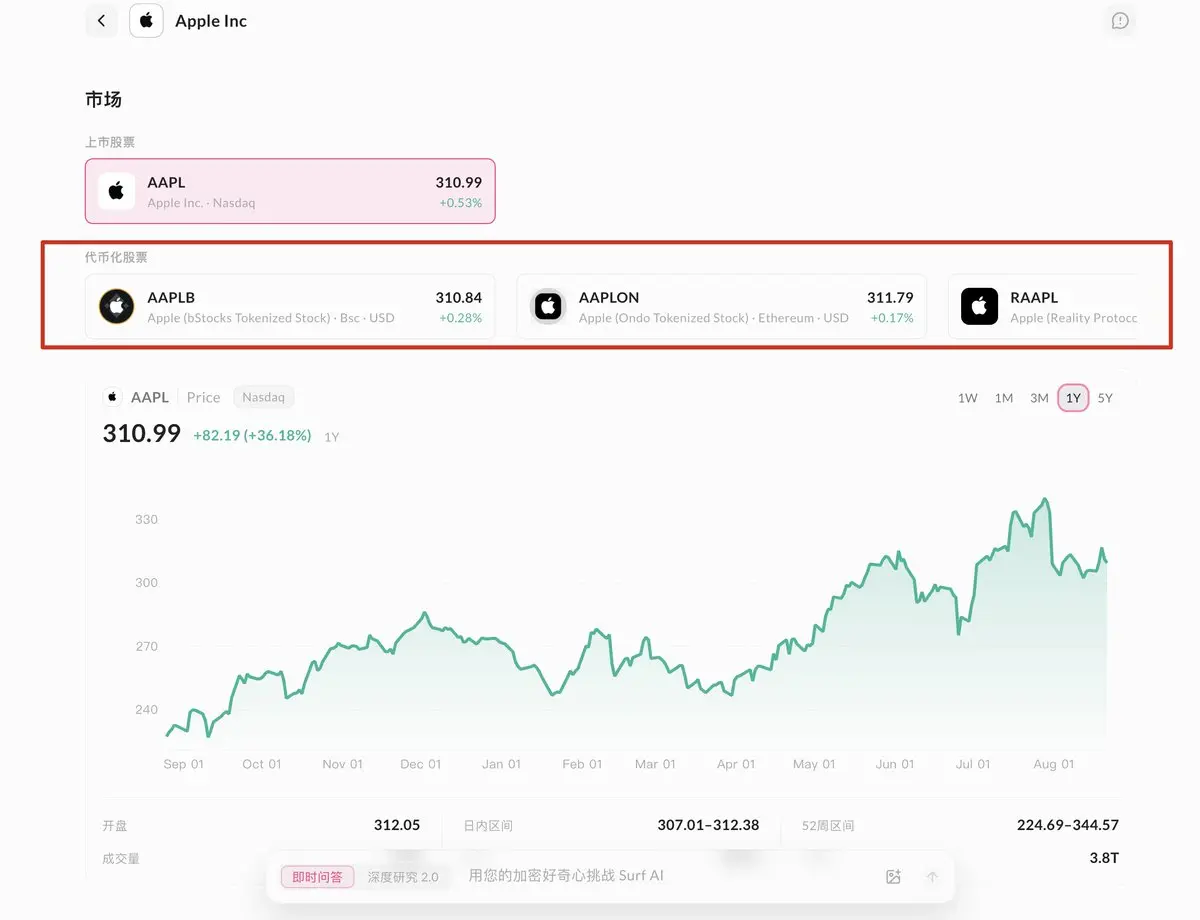
Task: Click the Nasdaq exchange tag in chart header
Action: [x=264, y=397]
